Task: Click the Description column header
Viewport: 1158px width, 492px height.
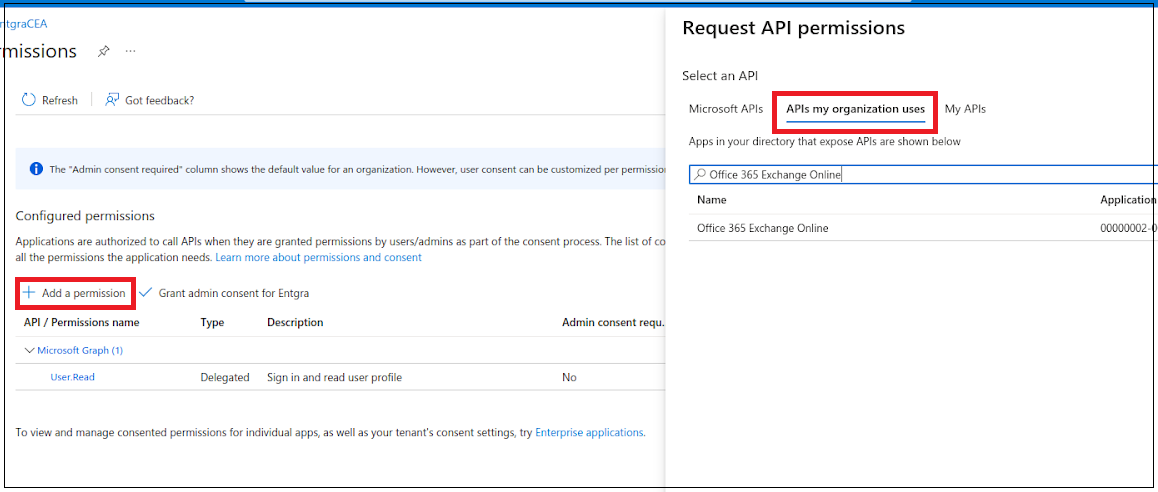Action: pyautogui.click(x=295, y=322)
